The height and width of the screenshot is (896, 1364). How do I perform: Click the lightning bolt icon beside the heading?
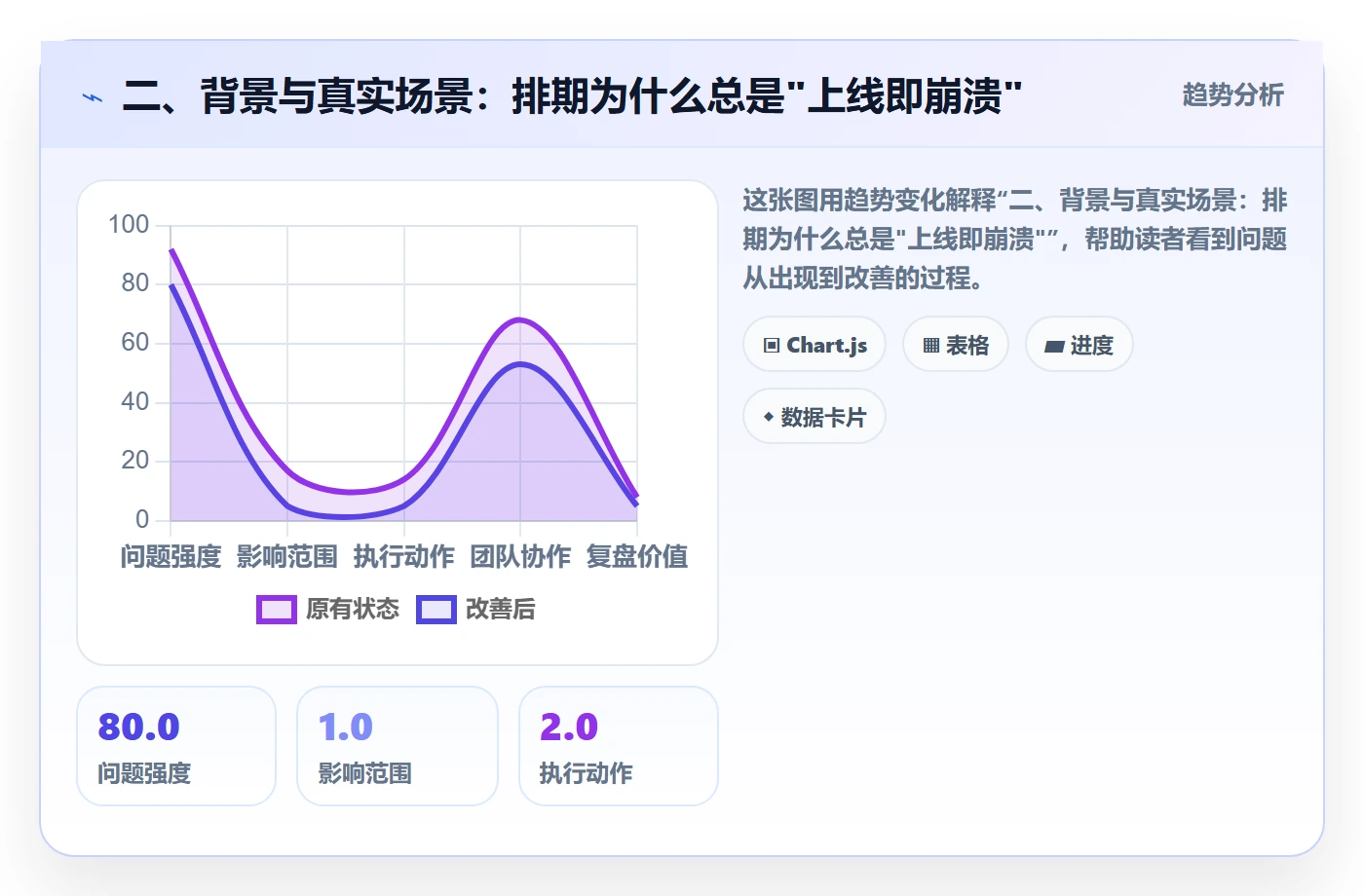(93, 97)
